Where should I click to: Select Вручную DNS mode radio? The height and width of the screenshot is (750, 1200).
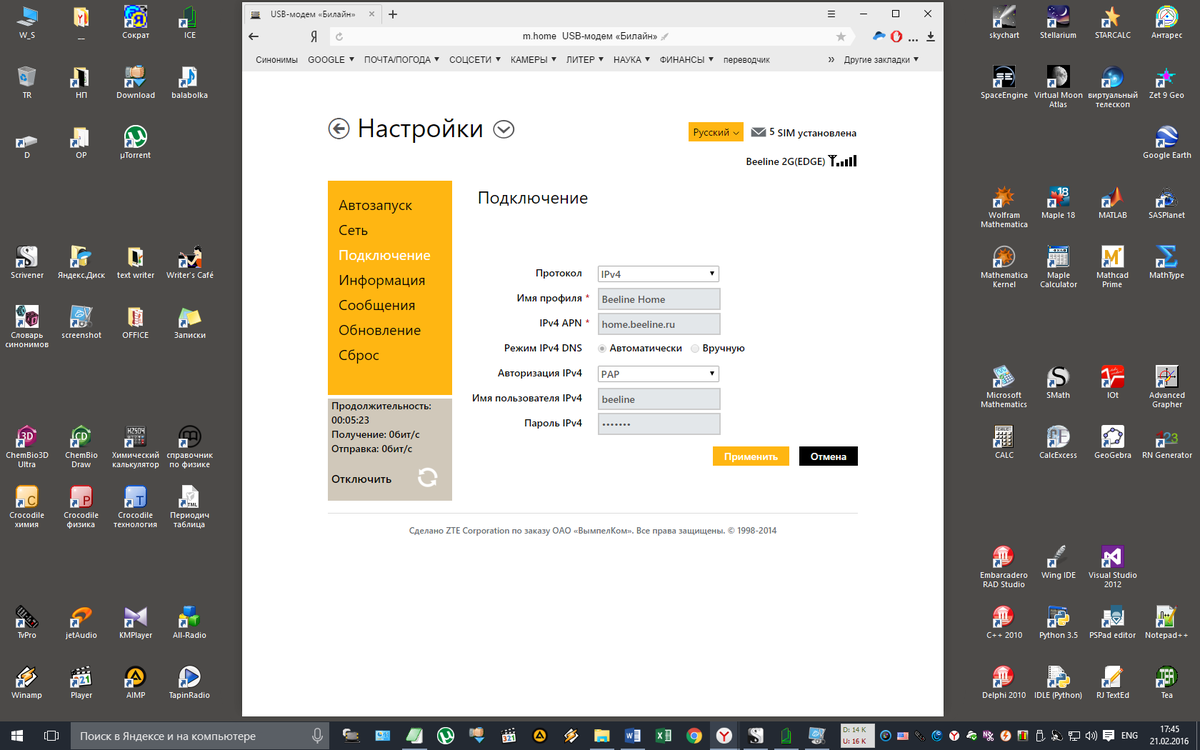tap(695, 348)
